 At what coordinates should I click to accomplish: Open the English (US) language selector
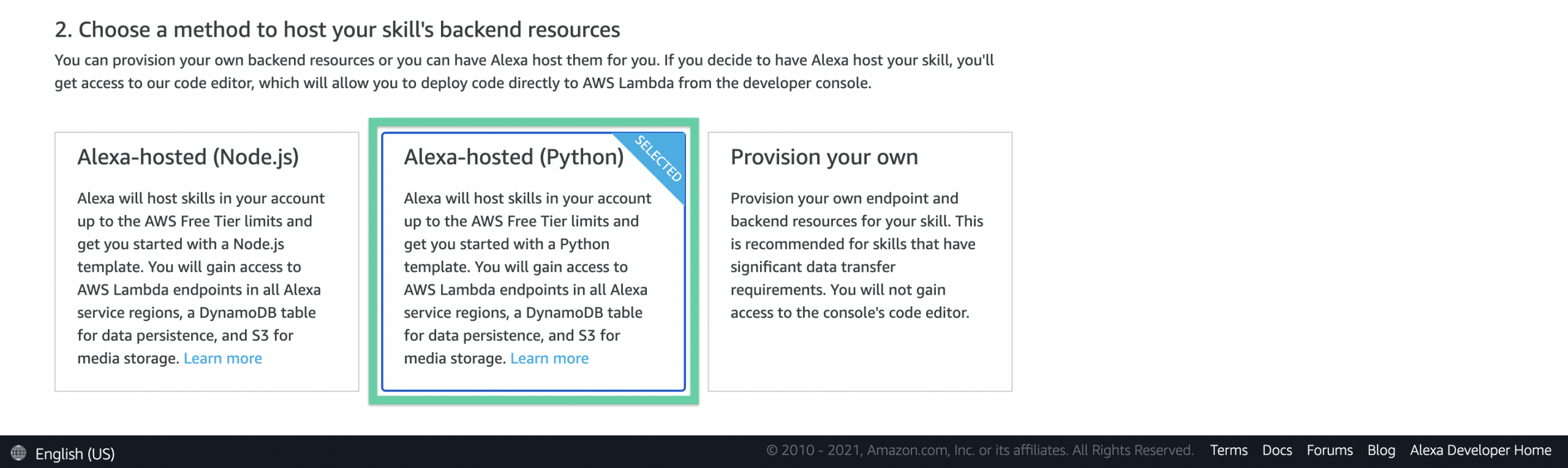point(75,453)
